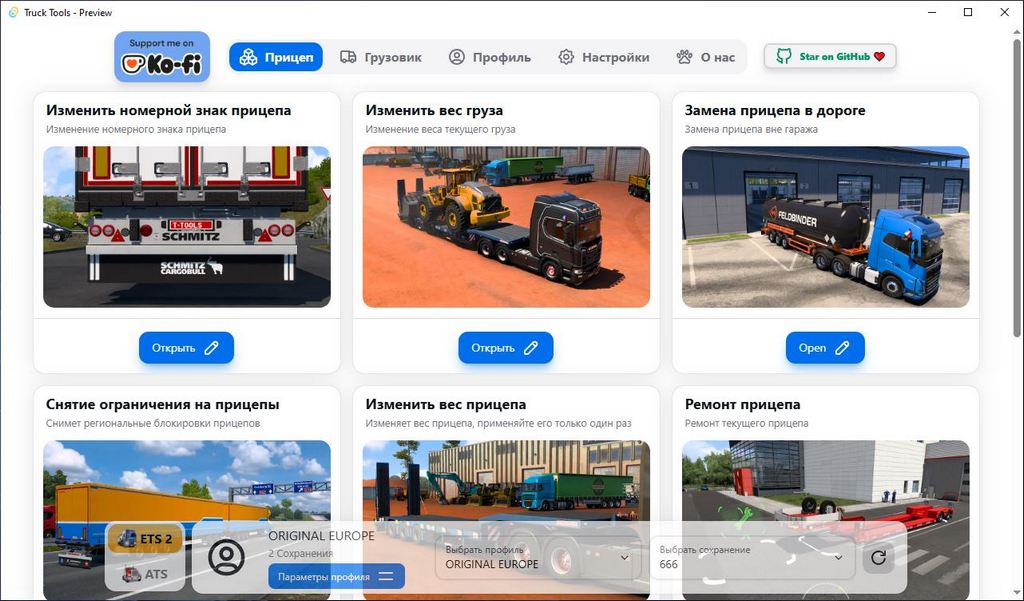Click the vertical scrollbar down arrow

pos(1017,593)
